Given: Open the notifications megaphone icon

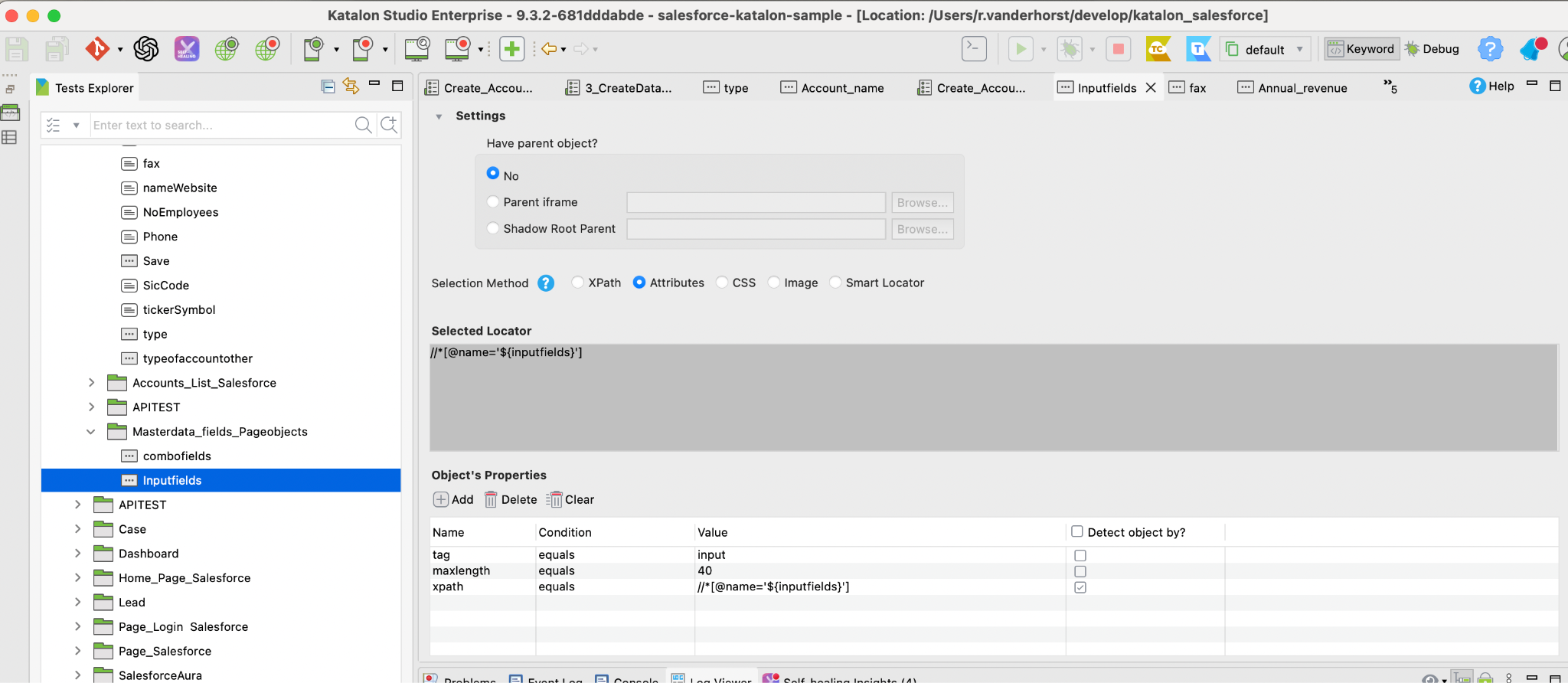Looking at the screenshot, I should point(1534,49).
